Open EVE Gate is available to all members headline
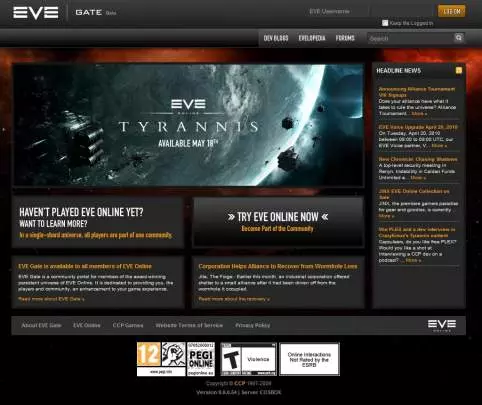The width and height of the screenshot is (482, 405). click(x=85, y=266)
